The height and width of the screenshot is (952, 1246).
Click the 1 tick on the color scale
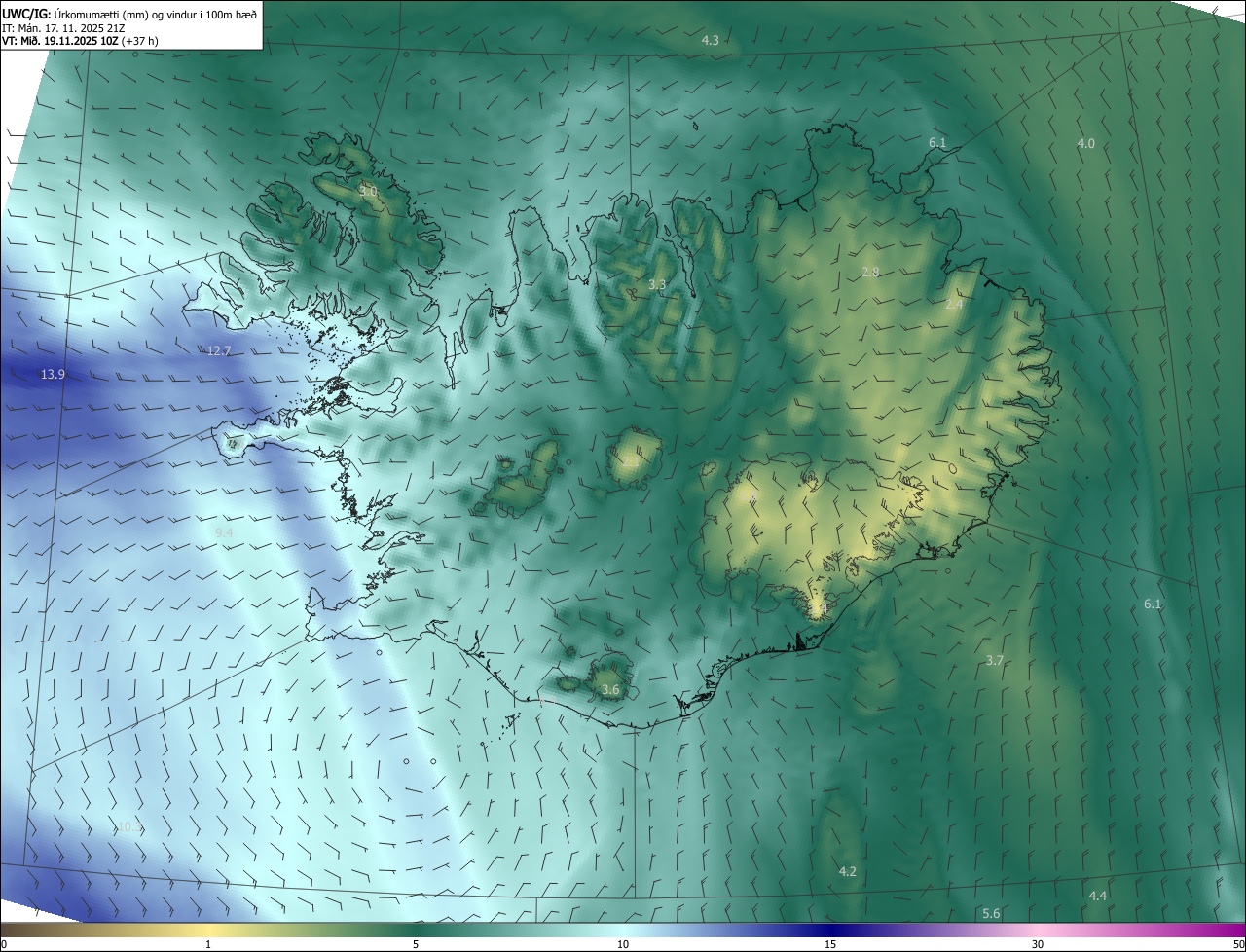(208, 944)
